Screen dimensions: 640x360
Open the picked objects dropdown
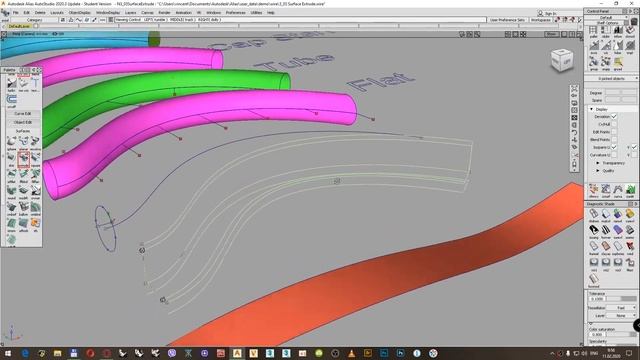tap(611, 78)
